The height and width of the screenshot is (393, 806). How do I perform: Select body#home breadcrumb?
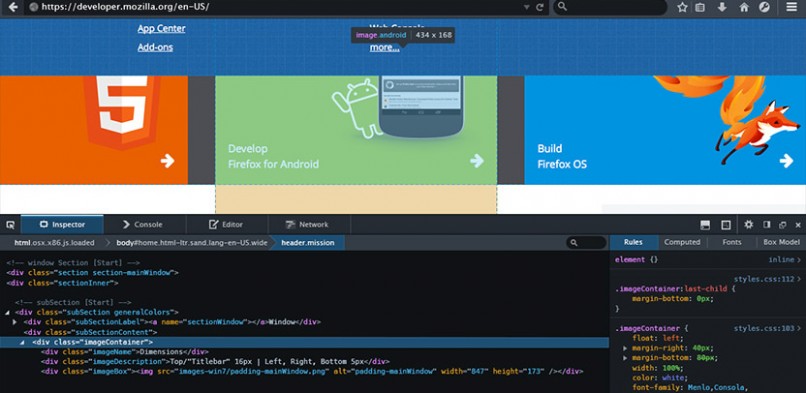(192, 242)
